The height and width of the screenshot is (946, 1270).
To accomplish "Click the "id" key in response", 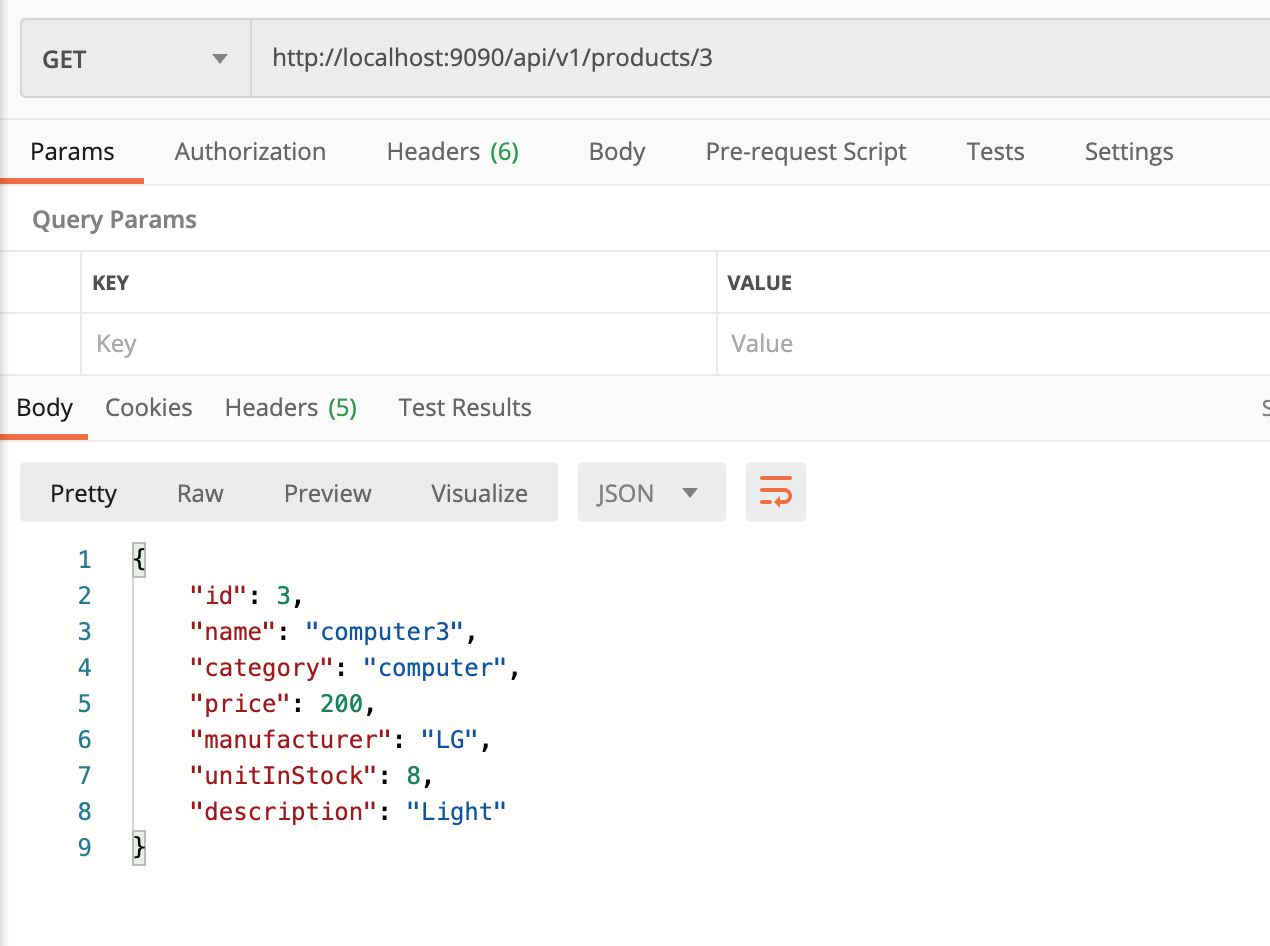I will pos(218,596).
